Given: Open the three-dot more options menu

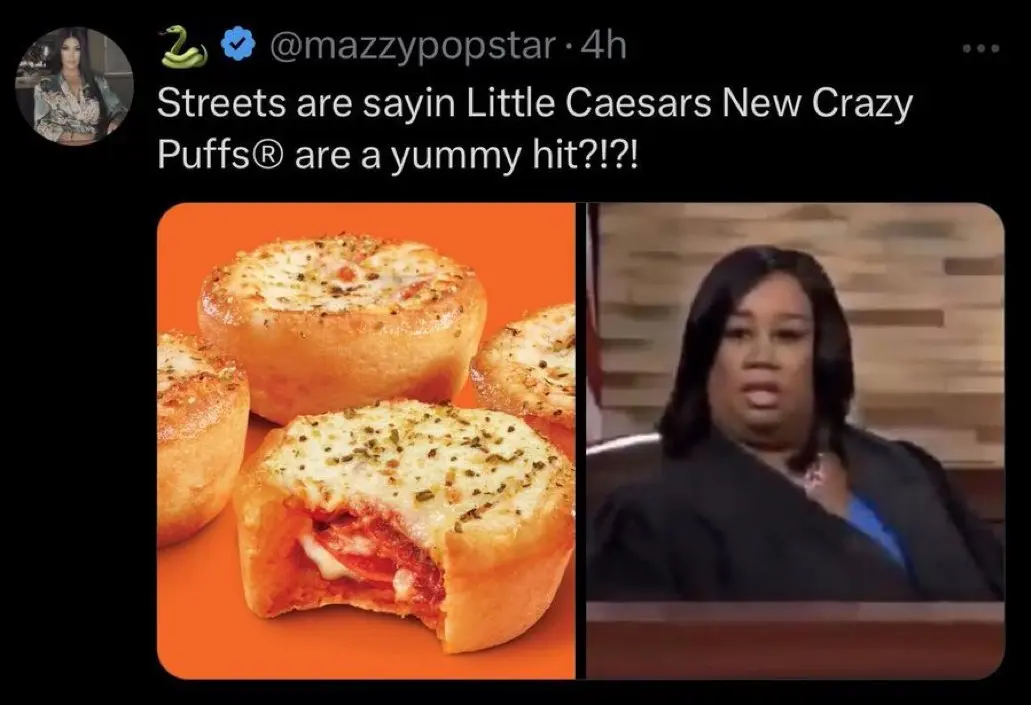Looking at the screenshot, I should 981,48.
